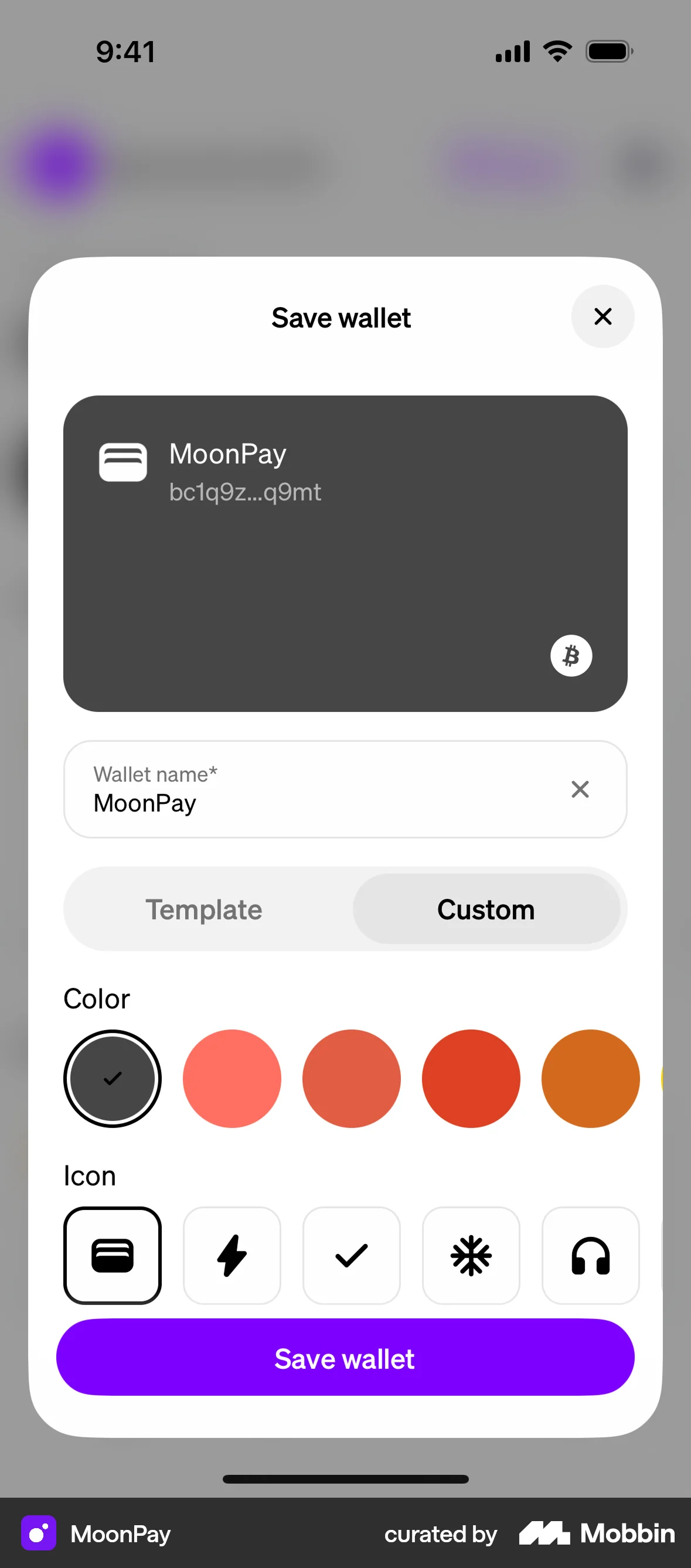Choose the bright red color circle
The height and width of the screenshot is (1568, 691).
click(471, 1078)
